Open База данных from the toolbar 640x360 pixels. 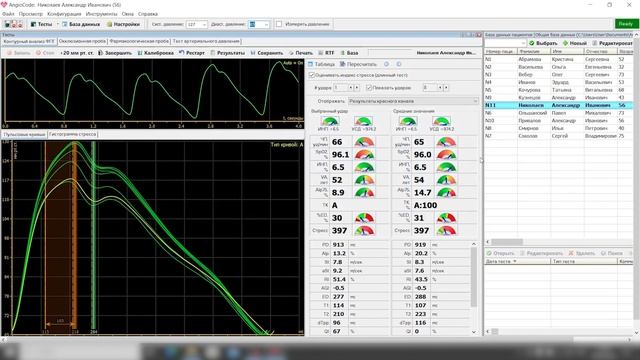(x=81, y=24)
